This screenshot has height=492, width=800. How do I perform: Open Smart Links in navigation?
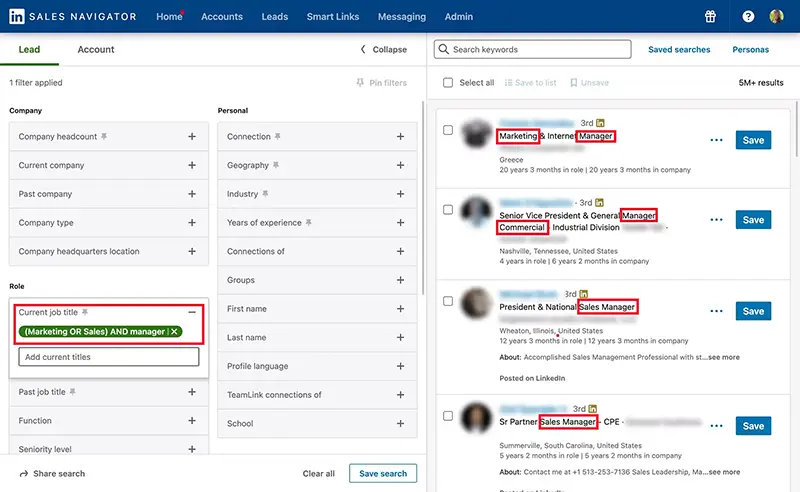[x=333, y=16]
